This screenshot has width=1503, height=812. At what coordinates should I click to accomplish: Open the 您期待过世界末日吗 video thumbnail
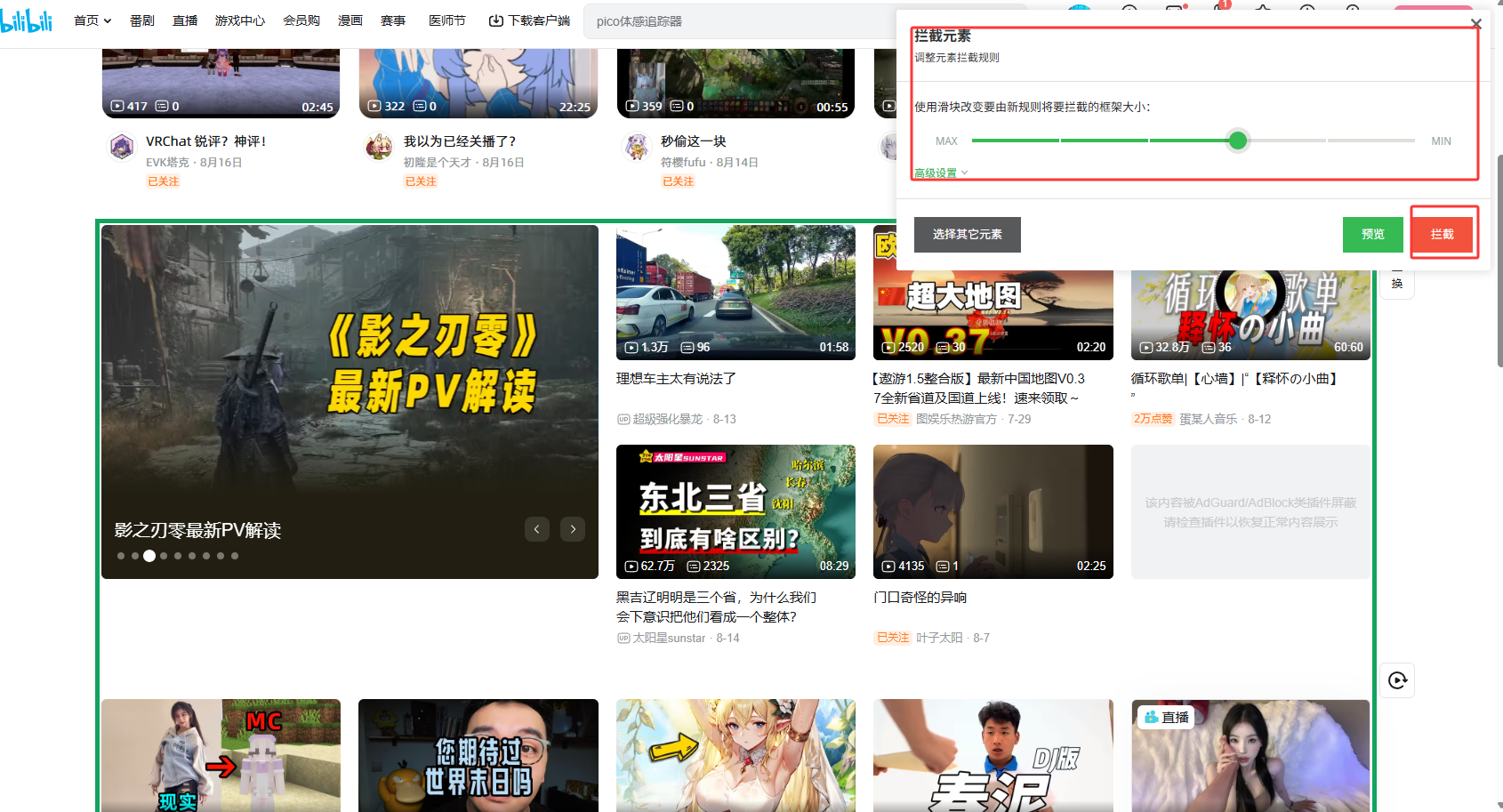478,755
